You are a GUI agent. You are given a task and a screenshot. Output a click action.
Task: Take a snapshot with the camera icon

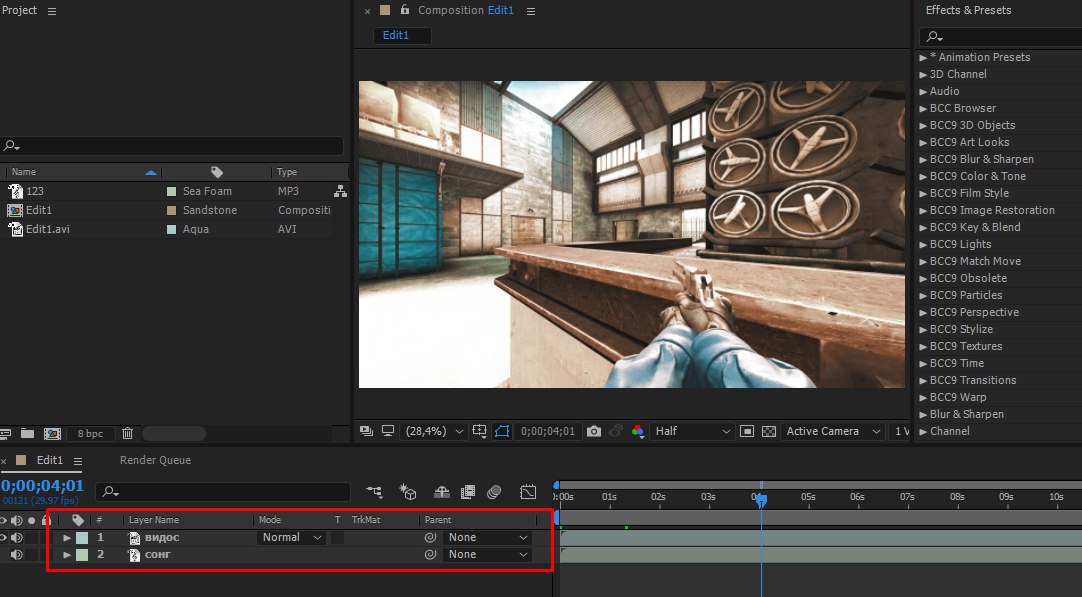593,431
